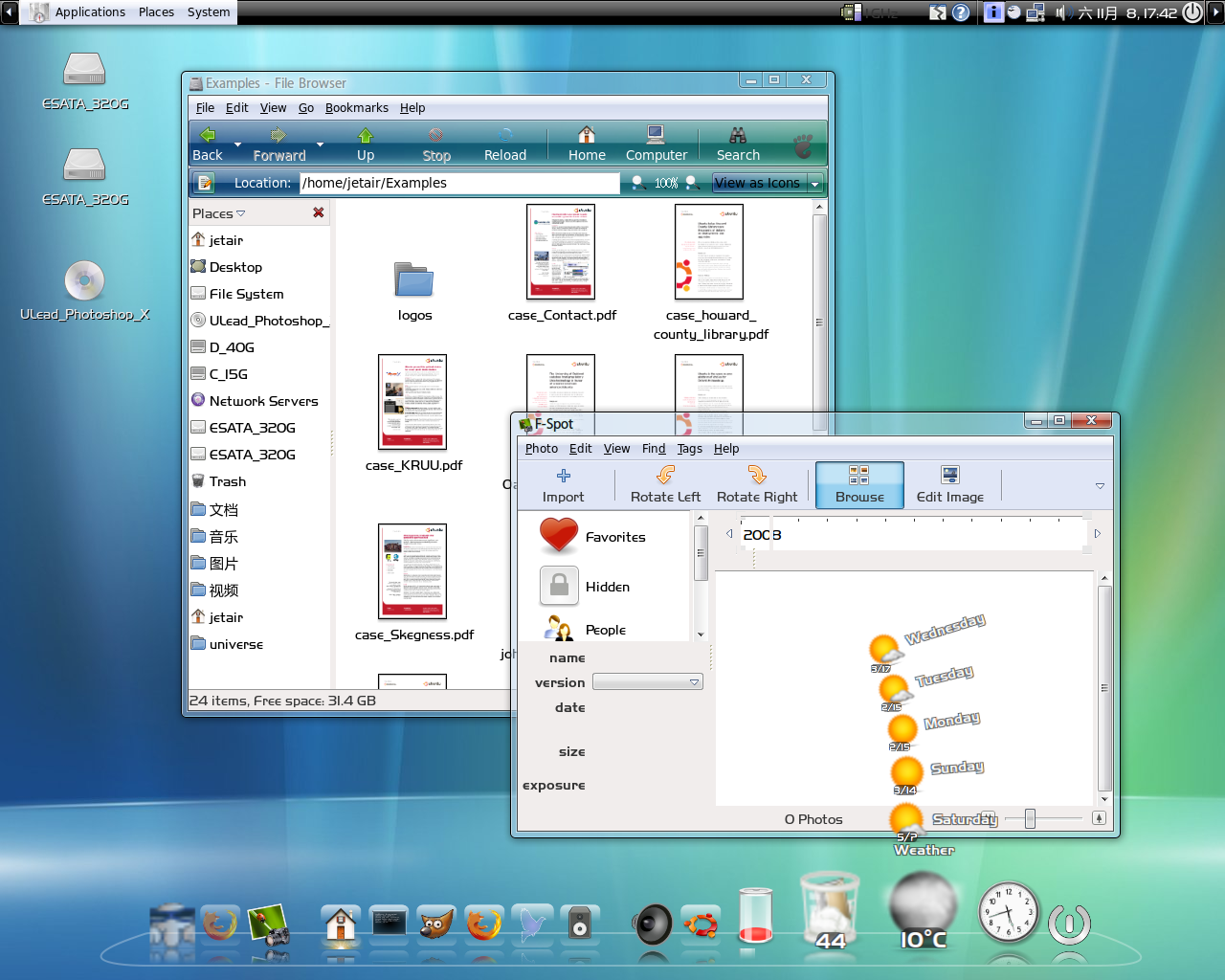The height and width of the screenshot is (980, 1225).
Task: Click the Ubuntu logo icon in the dock
Action: click(x=701, y=924)
